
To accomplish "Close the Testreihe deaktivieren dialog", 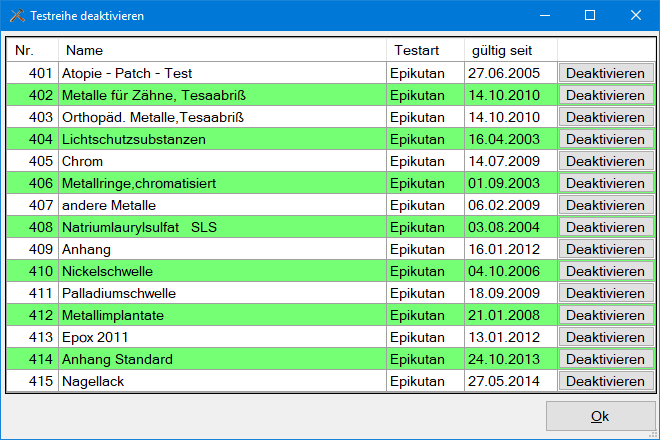I will [x=636, y=16].
